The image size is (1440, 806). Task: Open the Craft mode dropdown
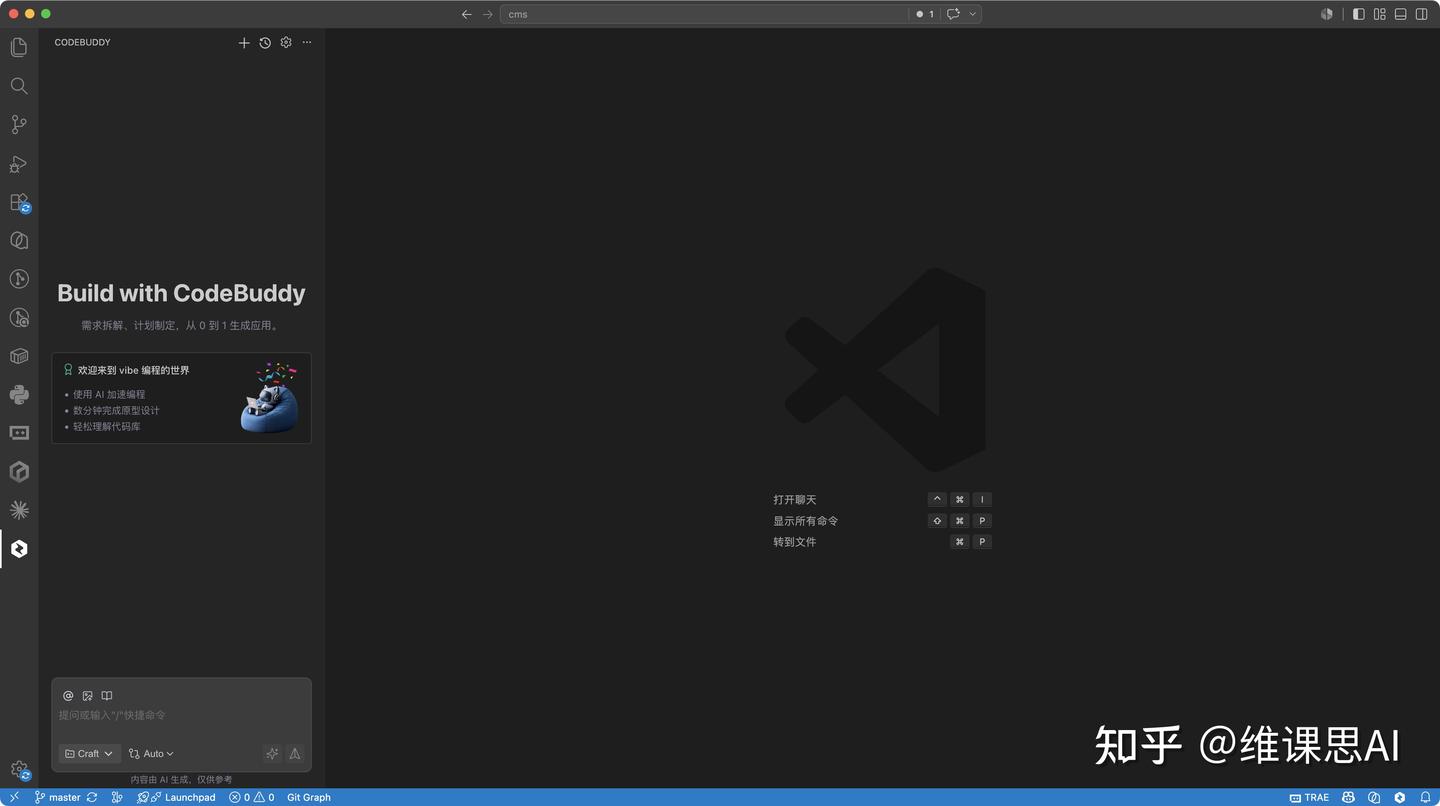pos(89,754)
